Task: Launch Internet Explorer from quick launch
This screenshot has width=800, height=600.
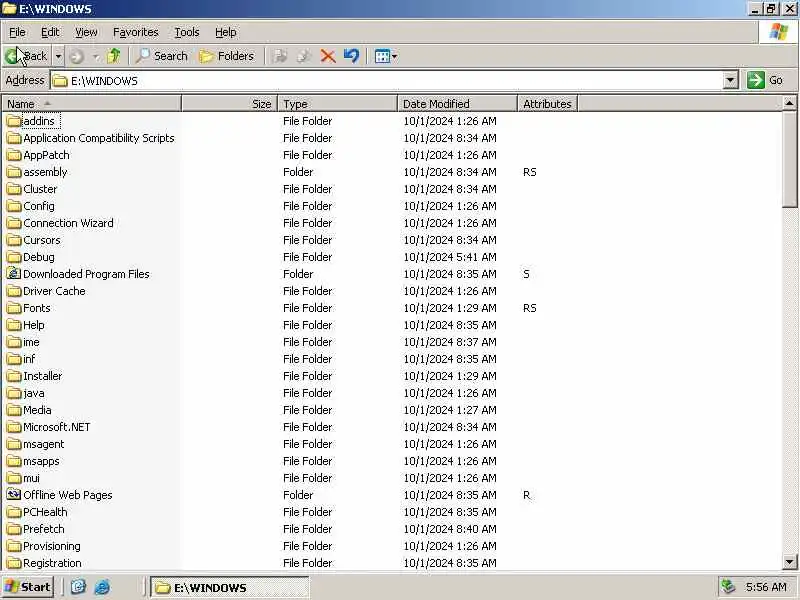Action: point(102,587)
